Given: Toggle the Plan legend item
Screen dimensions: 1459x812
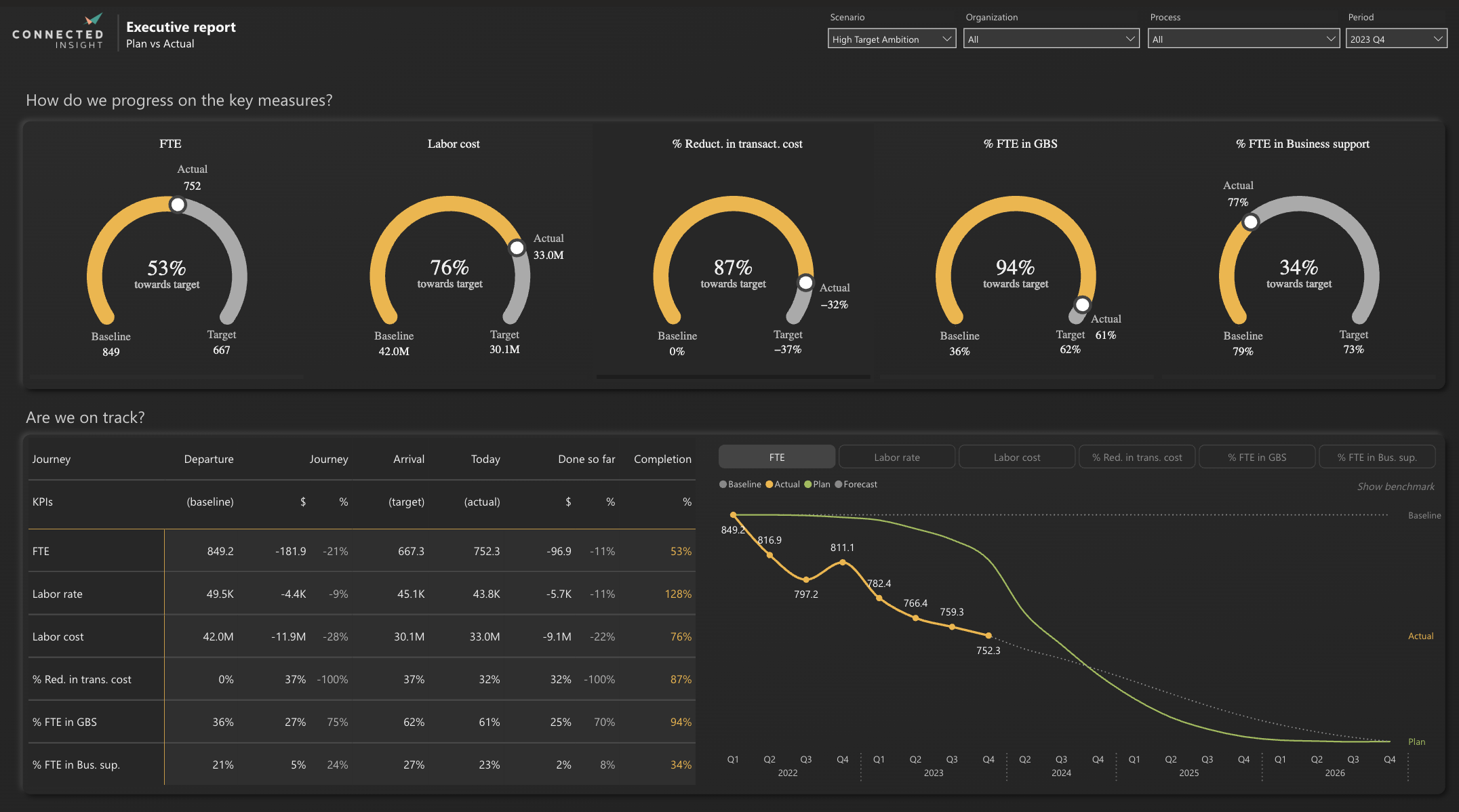Looking at the screenshot, I should point(817,484).
